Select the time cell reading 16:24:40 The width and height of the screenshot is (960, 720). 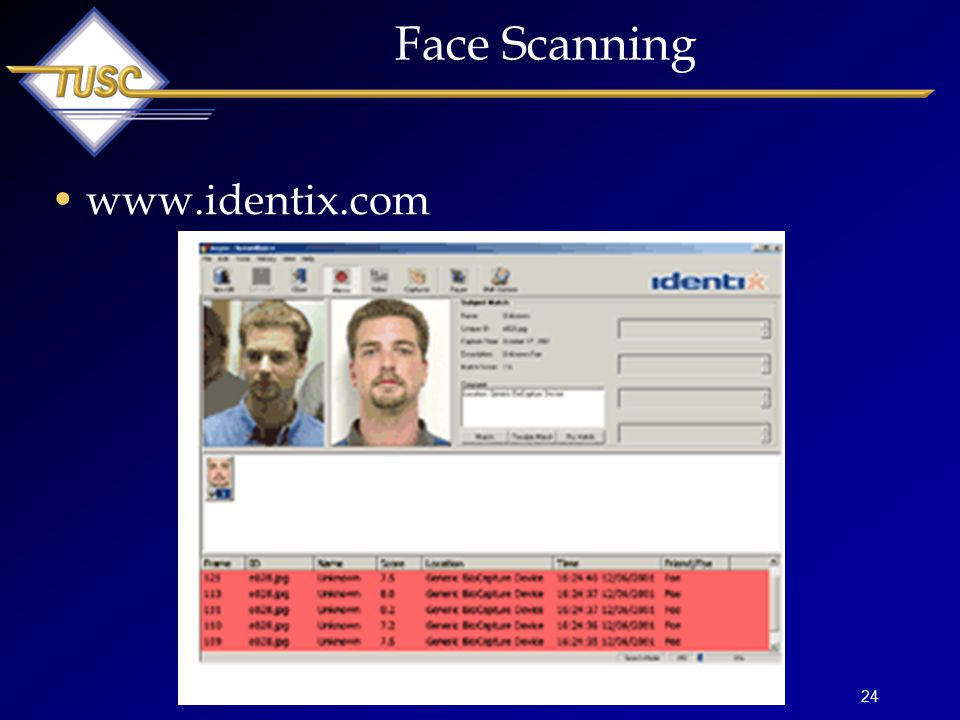[606, 578]
